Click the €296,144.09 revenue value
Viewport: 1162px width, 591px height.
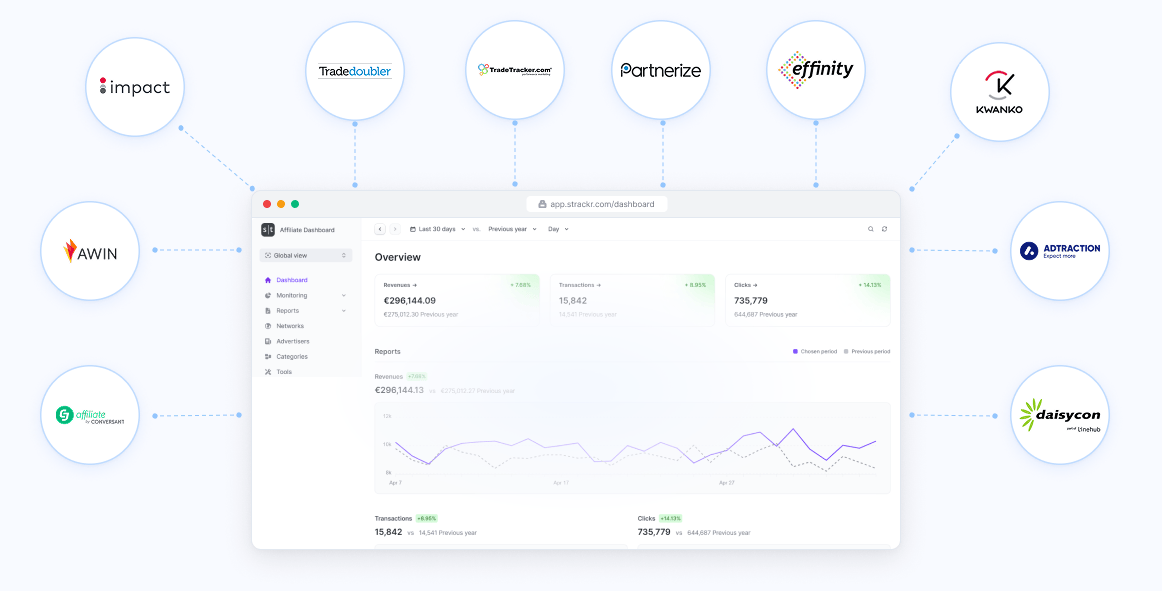[x=410, y=300]
